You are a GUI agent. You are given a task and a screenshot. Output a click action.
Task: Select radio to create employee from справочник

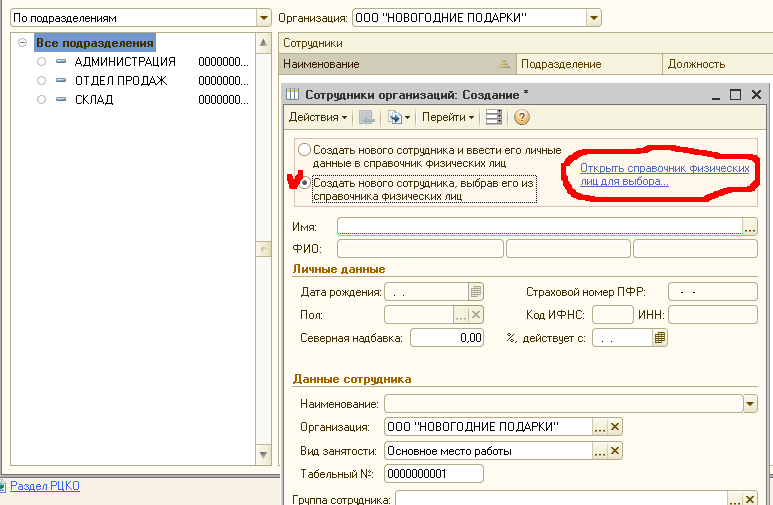click(305, 183)
